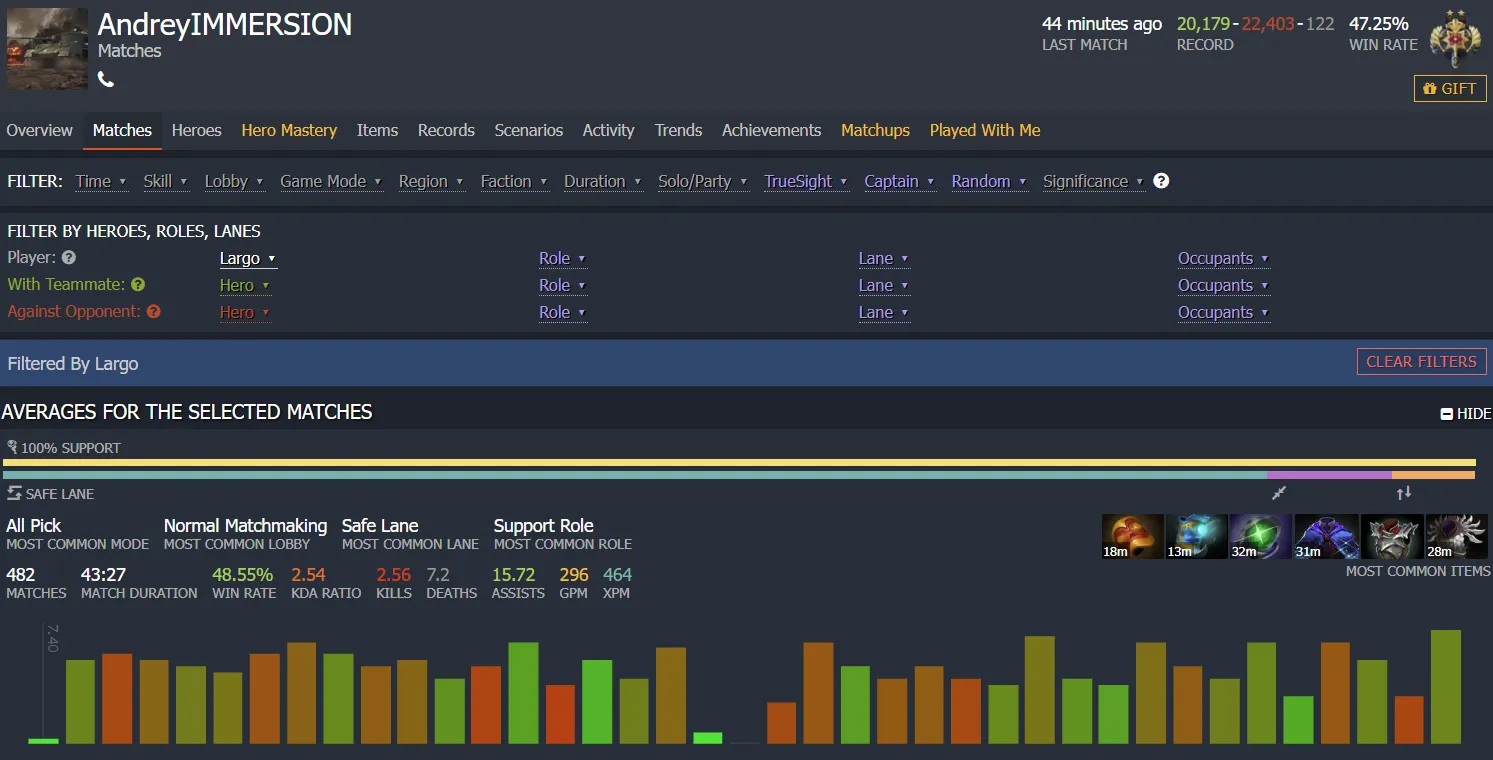Click the blue cloak item labeled 31m

point(1325,536)
